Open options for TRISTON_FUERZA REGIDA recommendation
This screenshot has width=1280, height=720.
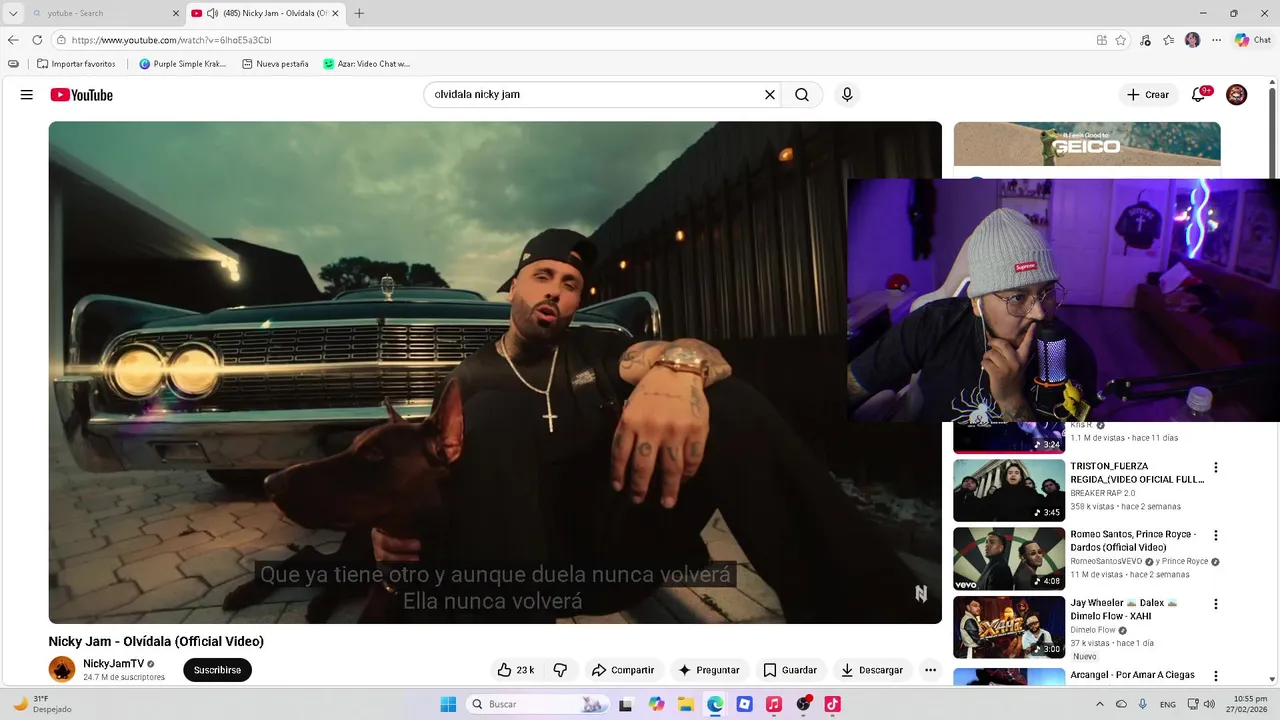click(x=1216, y=468)
